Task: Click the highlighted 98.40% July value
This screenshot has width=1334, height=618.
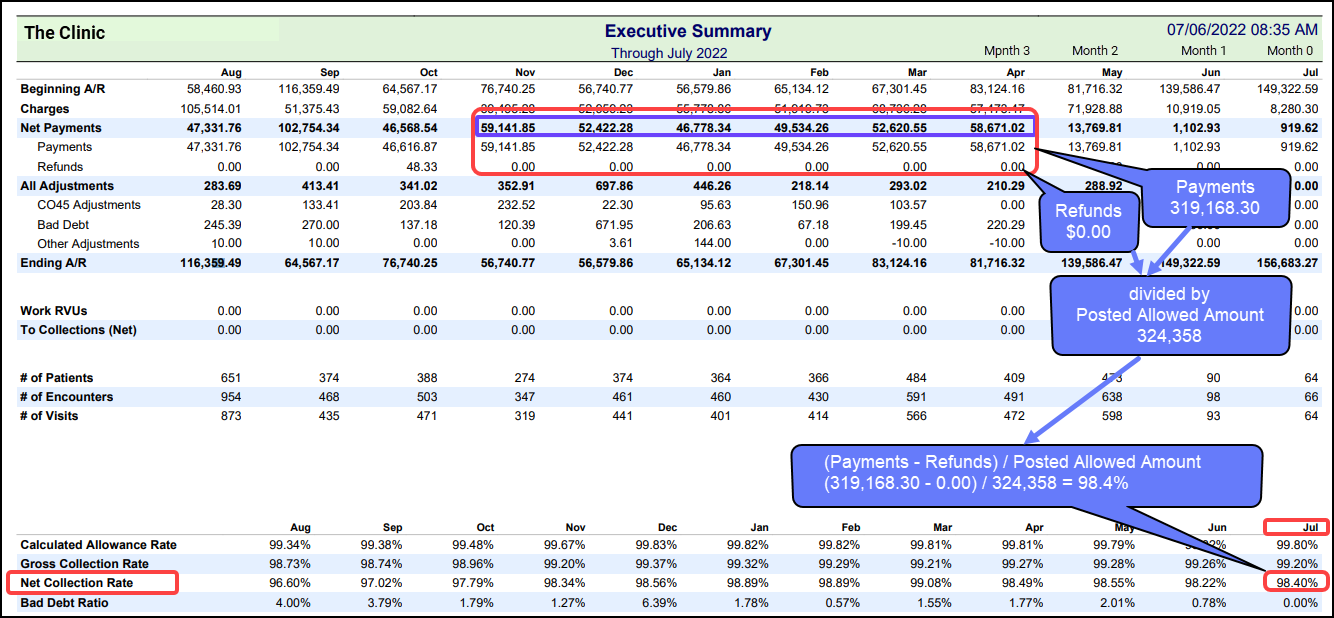Action: click(x=1297, y=582)
